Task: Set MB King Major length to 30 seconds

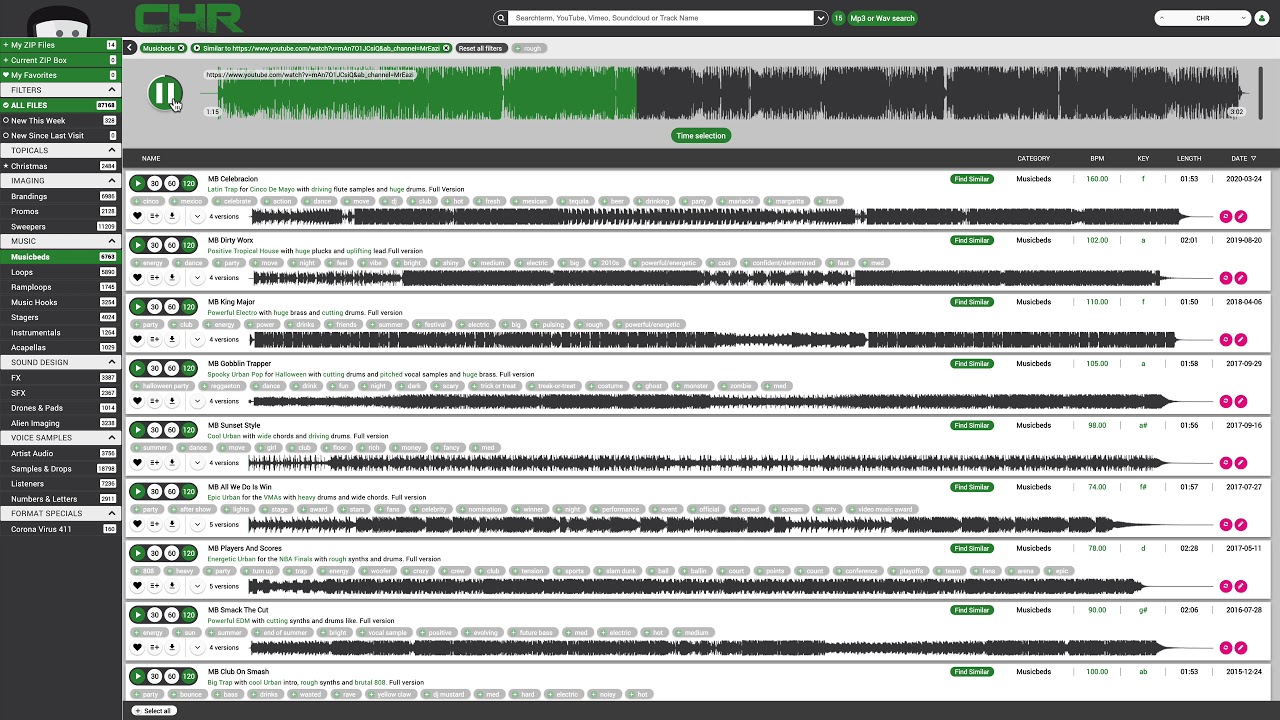Action: click(155, 307)
